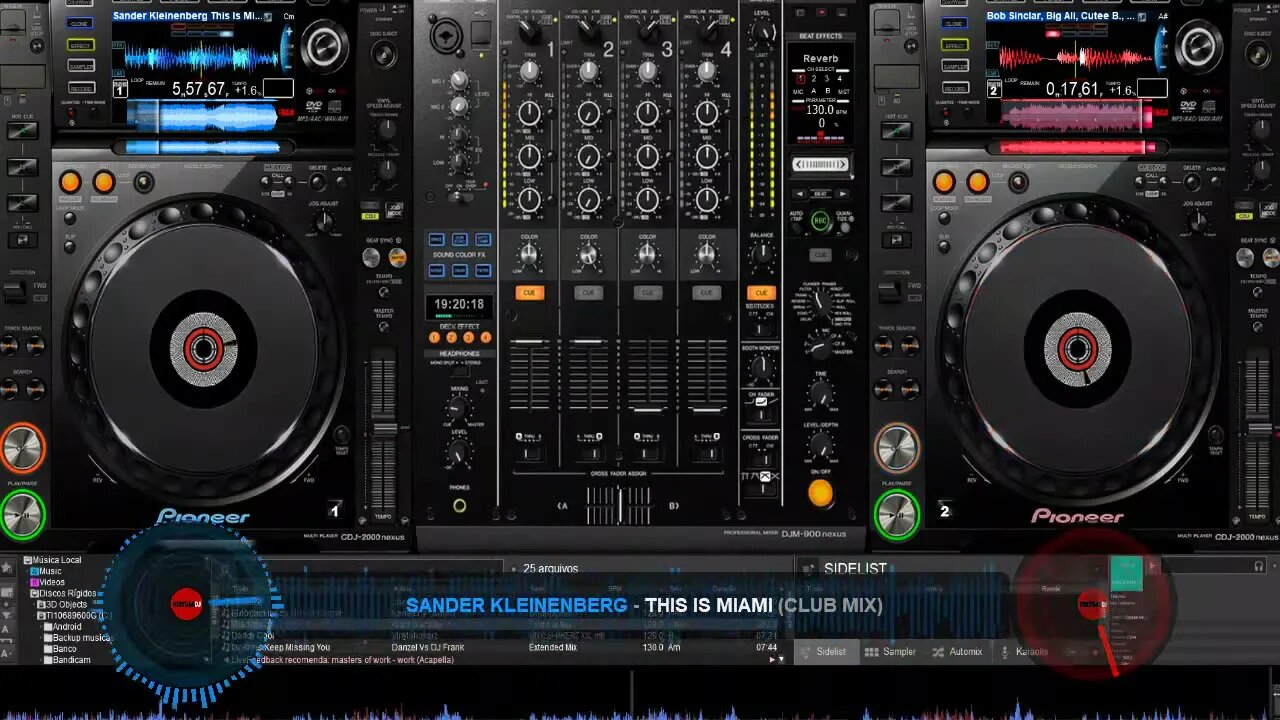
Task: Trigger Hot Cue B on deck 1
Action: [22, 167]
